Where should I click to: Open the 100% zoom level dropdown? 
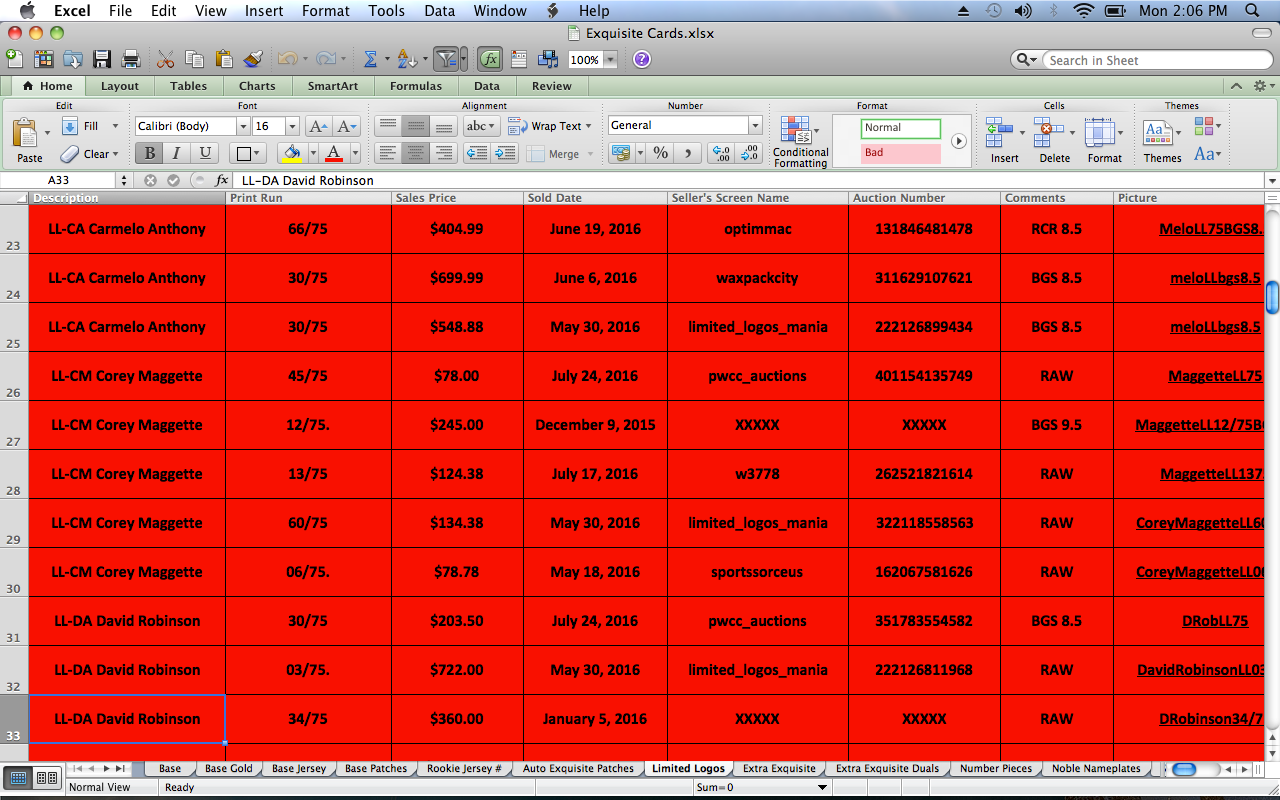coord(610,60)
